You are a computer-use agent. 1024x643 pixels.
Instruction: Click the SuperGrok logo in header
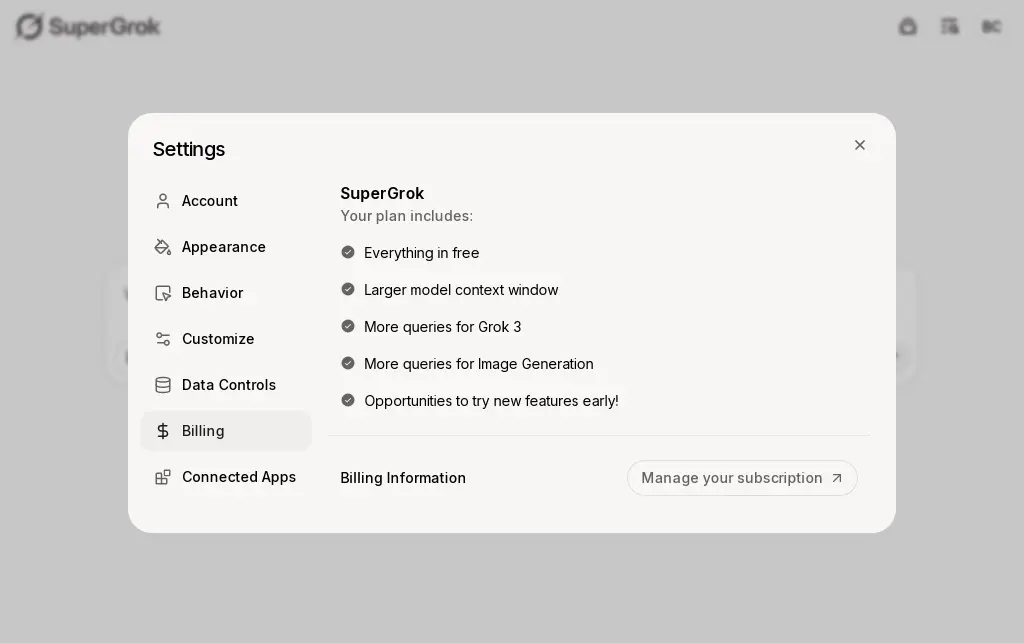pyautogui.click(x=88, y=27)
